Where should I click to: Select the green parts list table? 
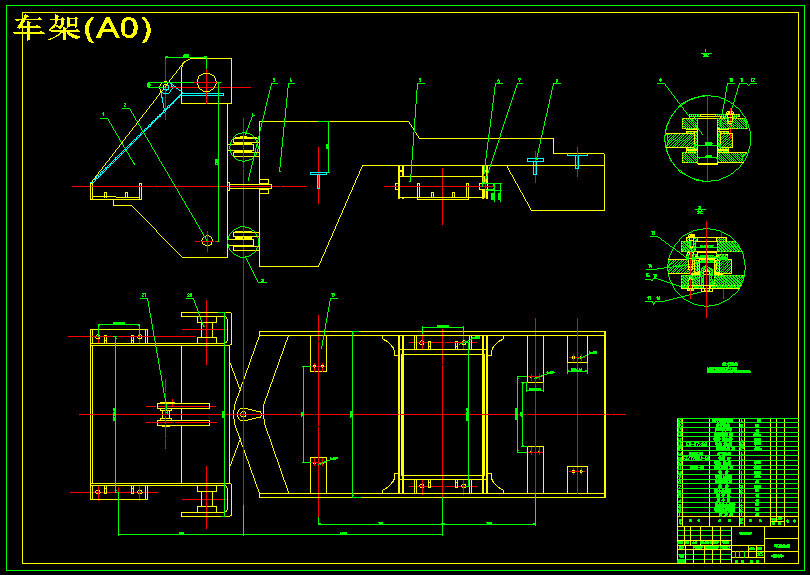click(738, 472)
